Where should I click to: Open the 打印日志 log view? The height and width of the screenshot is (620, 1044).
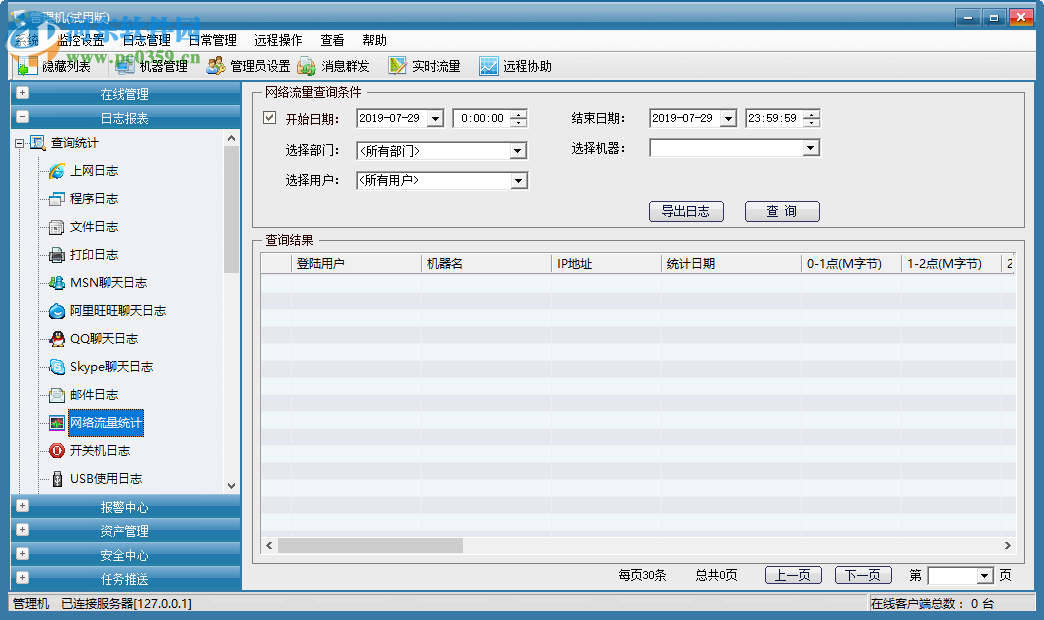[x=95, y=254]
